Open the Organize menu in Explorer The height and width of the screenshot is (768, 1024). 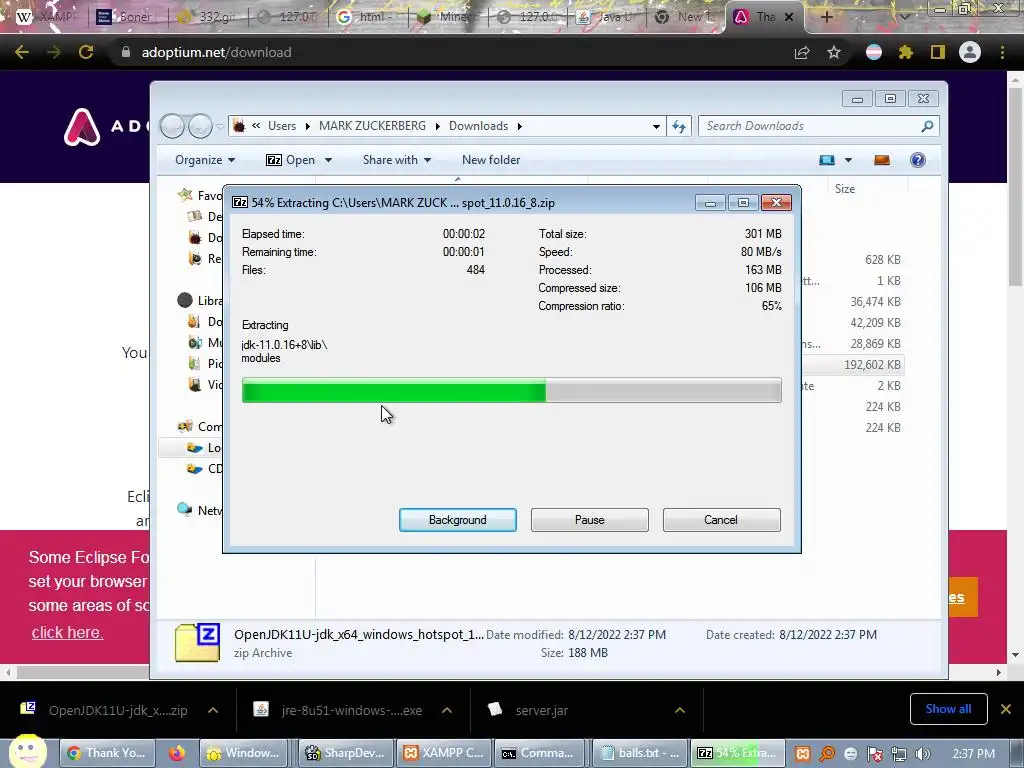[x=204, y=160]
